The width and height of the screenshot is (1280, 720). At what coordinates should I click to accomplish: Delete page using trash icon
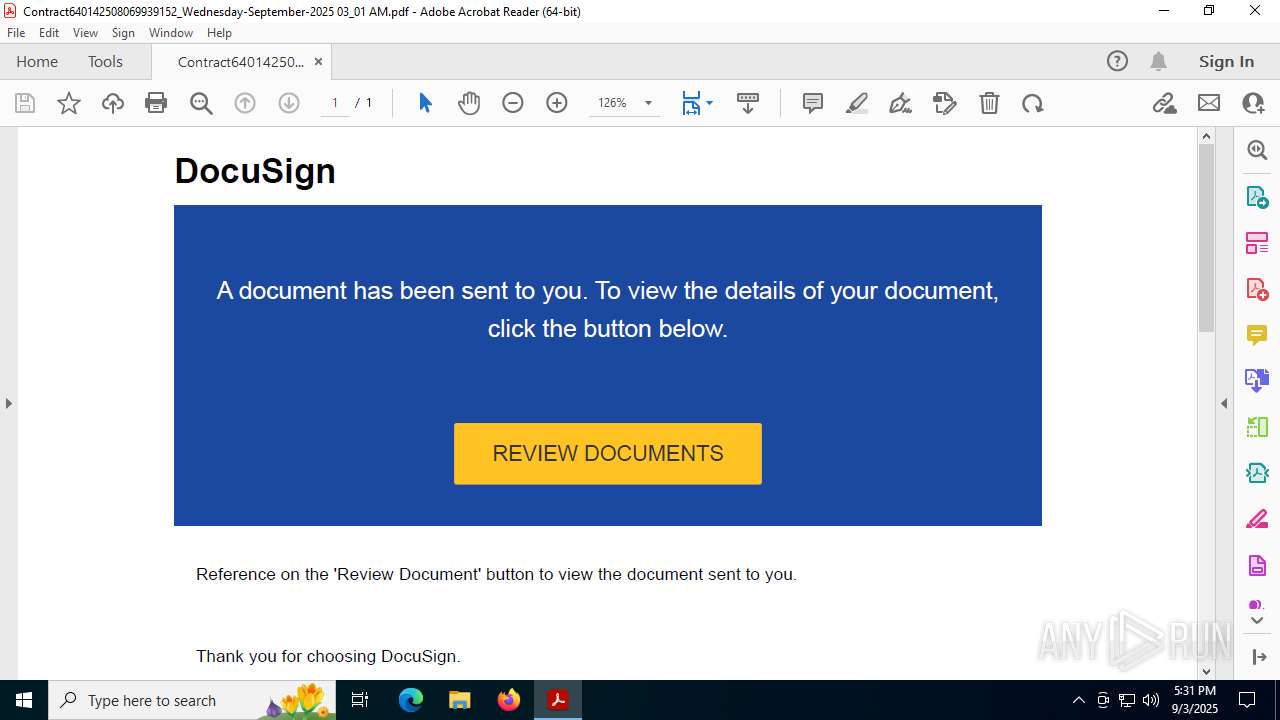pyautogui.click(x=989, y=103)
